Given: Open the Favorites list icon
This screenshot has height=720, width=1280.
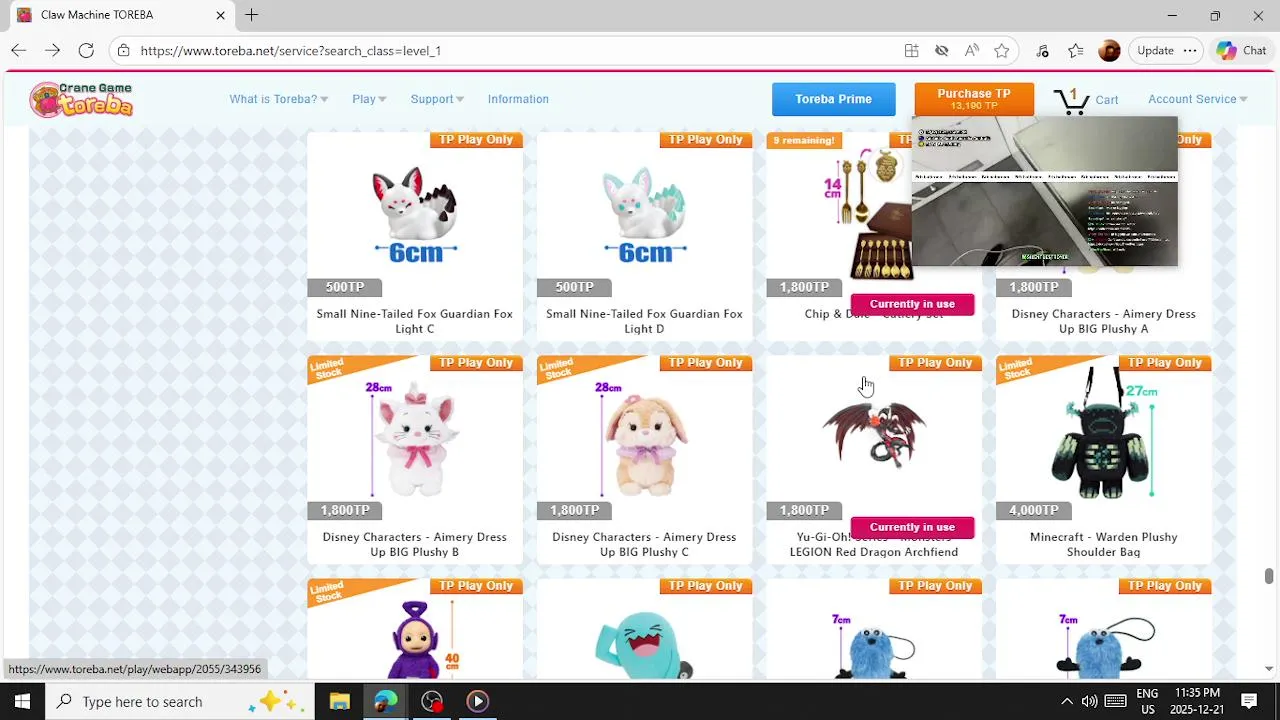Looking at the screenshot, I should pos(1075,51).
